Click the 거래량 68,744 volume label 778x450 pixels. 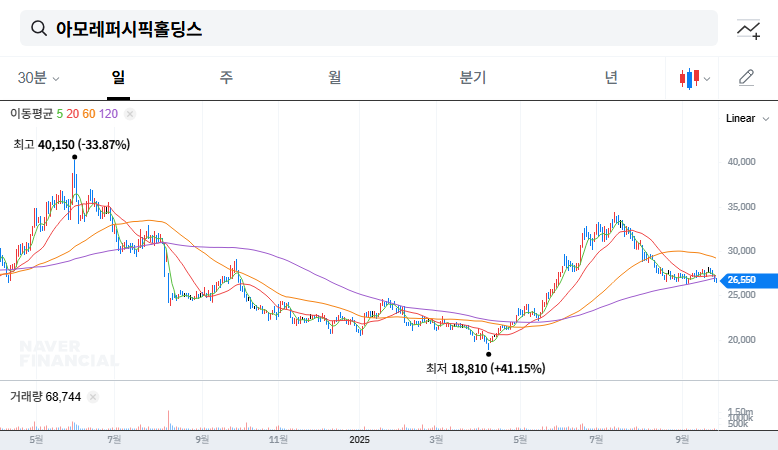pyautogui.click(x=46, y=397)
